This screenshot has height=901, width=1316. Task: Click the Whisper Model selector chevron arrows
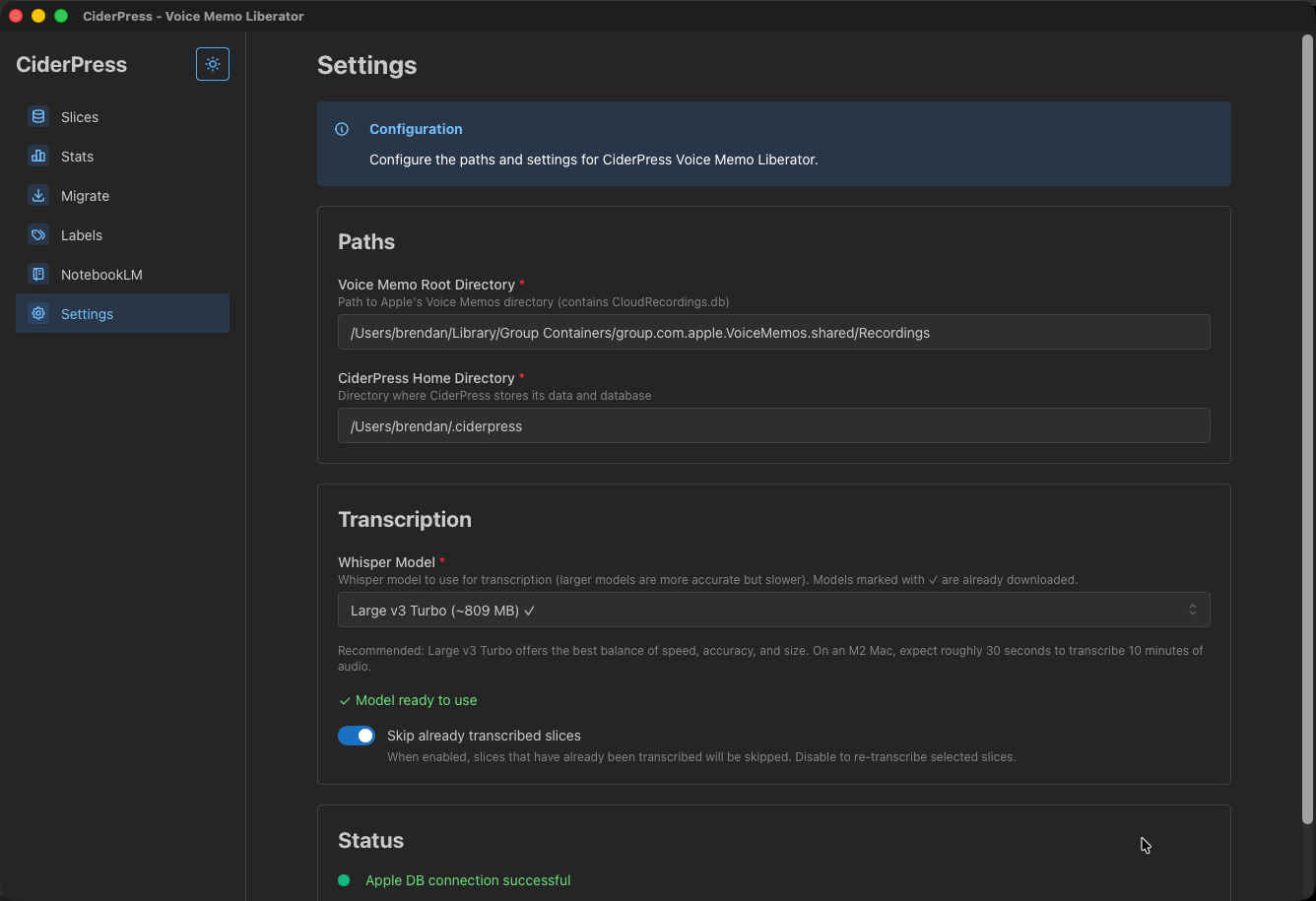pos(1192,611)
